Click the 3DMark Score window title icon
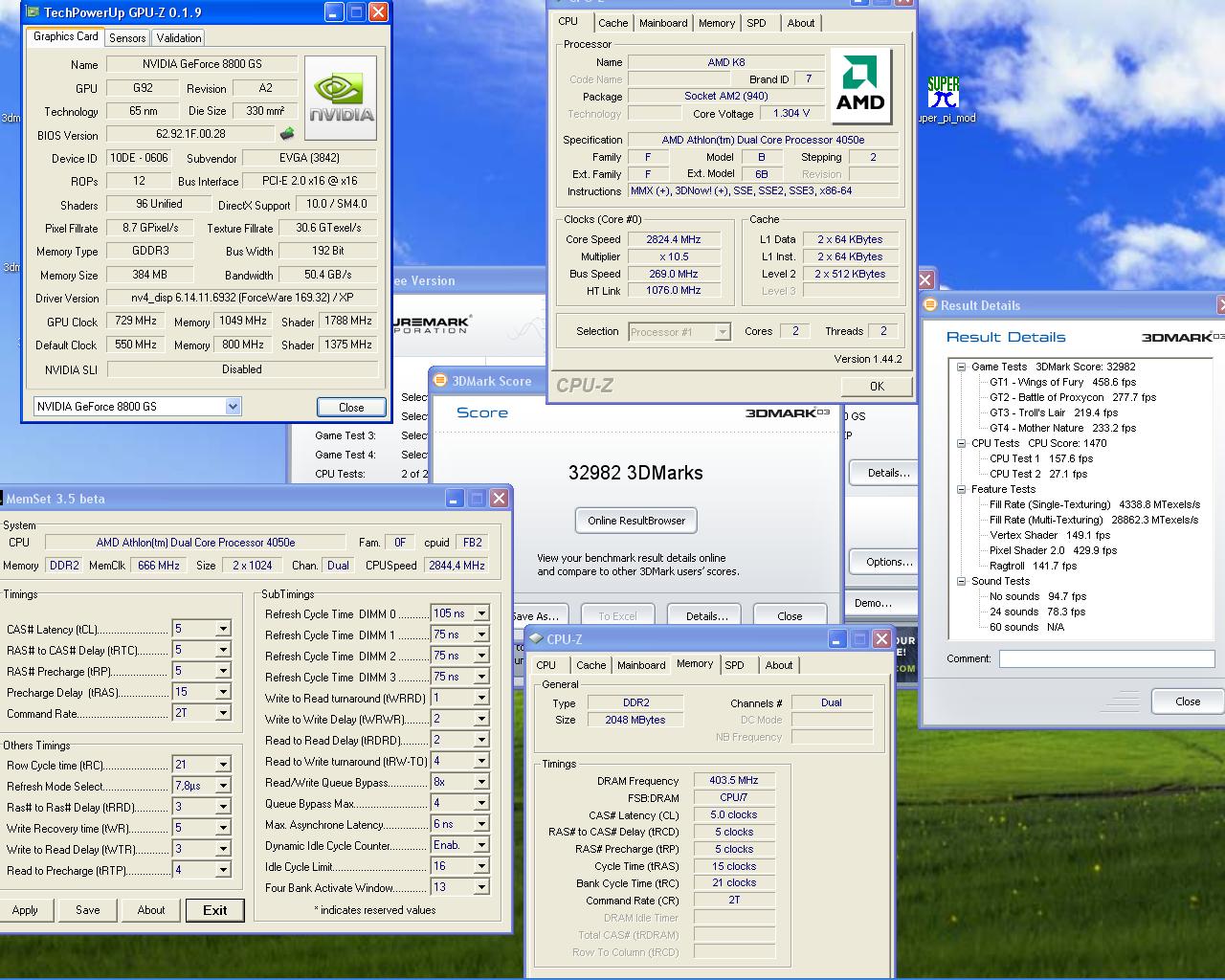Viewport: 1225px width, 980px height. coord(440,381)
